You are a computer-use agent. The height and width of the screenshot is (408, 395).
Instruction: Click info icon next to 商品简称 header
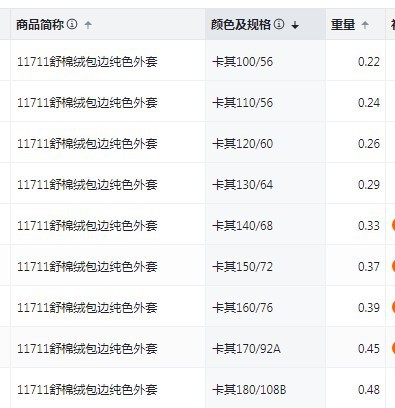click(72, 24)
